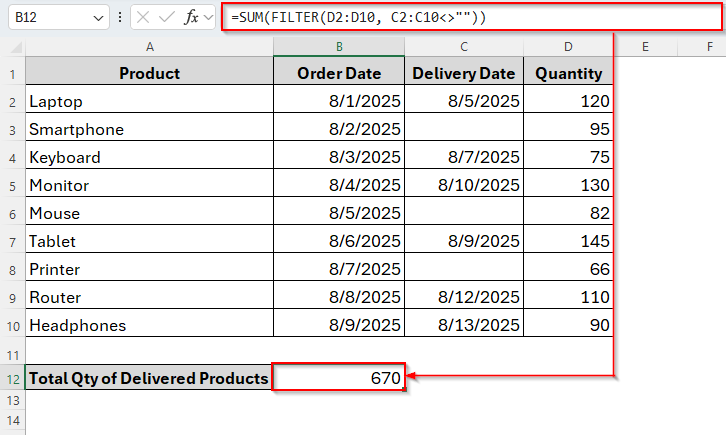Select column E header

pyautogui.click(x=646, y=46)
